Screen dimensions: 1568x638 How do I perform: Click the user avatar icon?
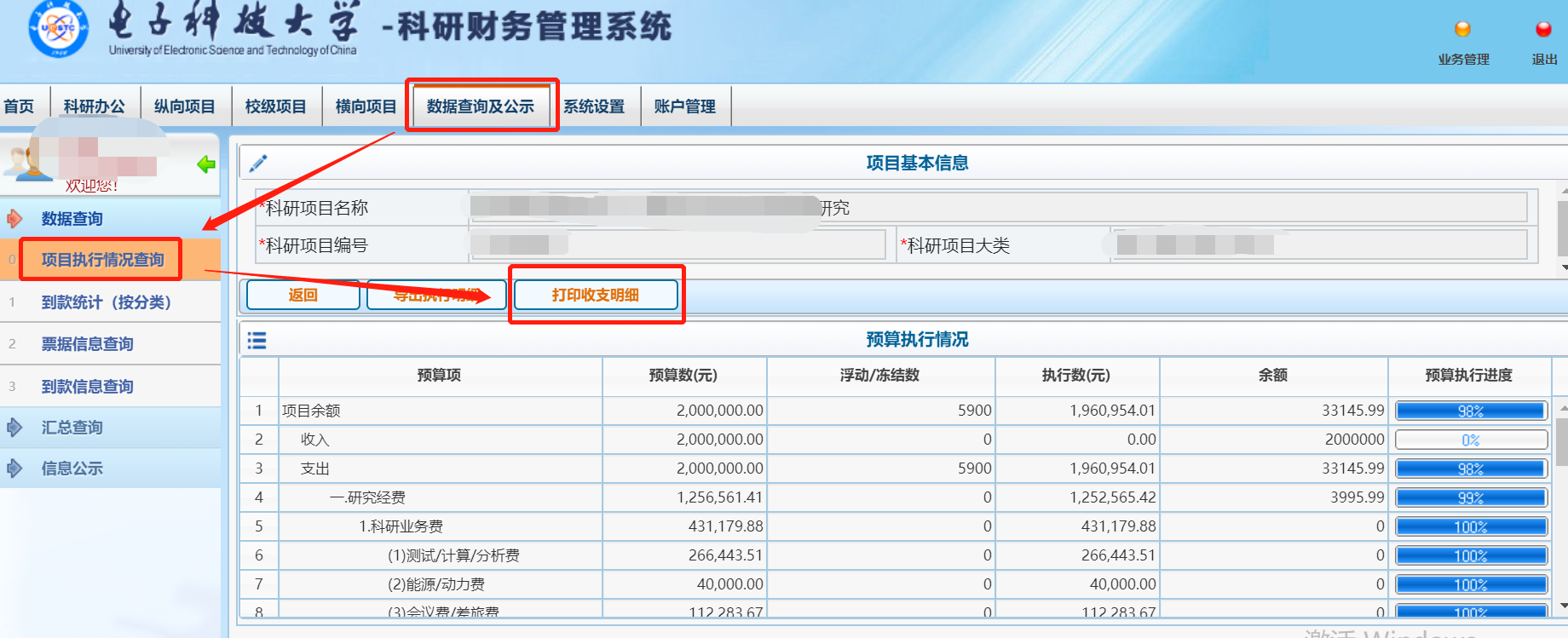click(x=27, y=163)
